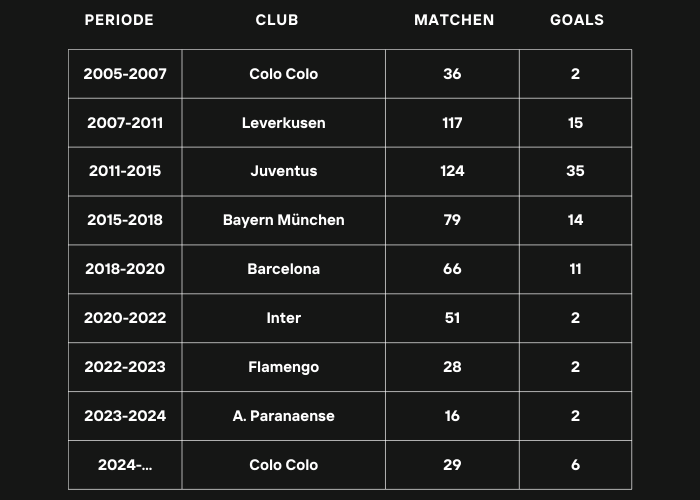700x500 pixels.
Task: Click the 2024-... period cell
Action: 125,465
